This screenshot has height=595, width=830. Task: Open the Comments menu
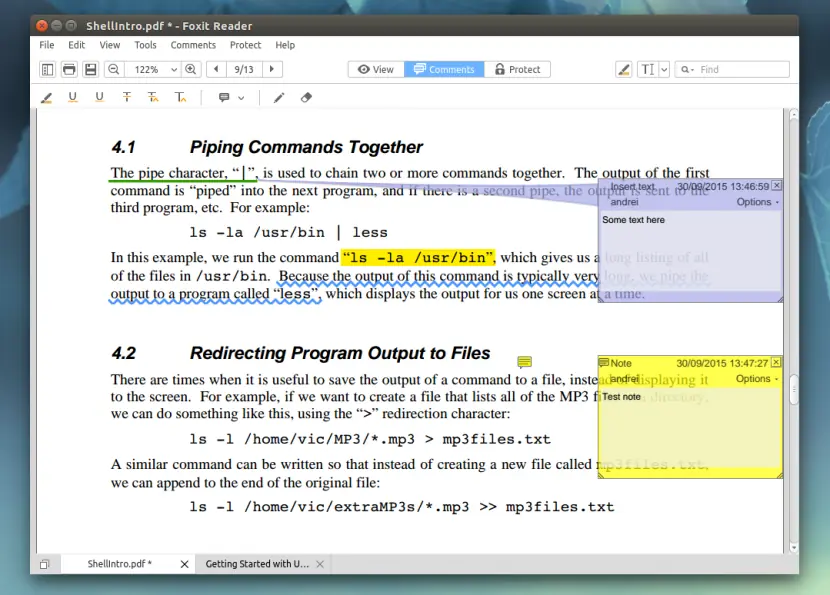[x=193, y=45]
